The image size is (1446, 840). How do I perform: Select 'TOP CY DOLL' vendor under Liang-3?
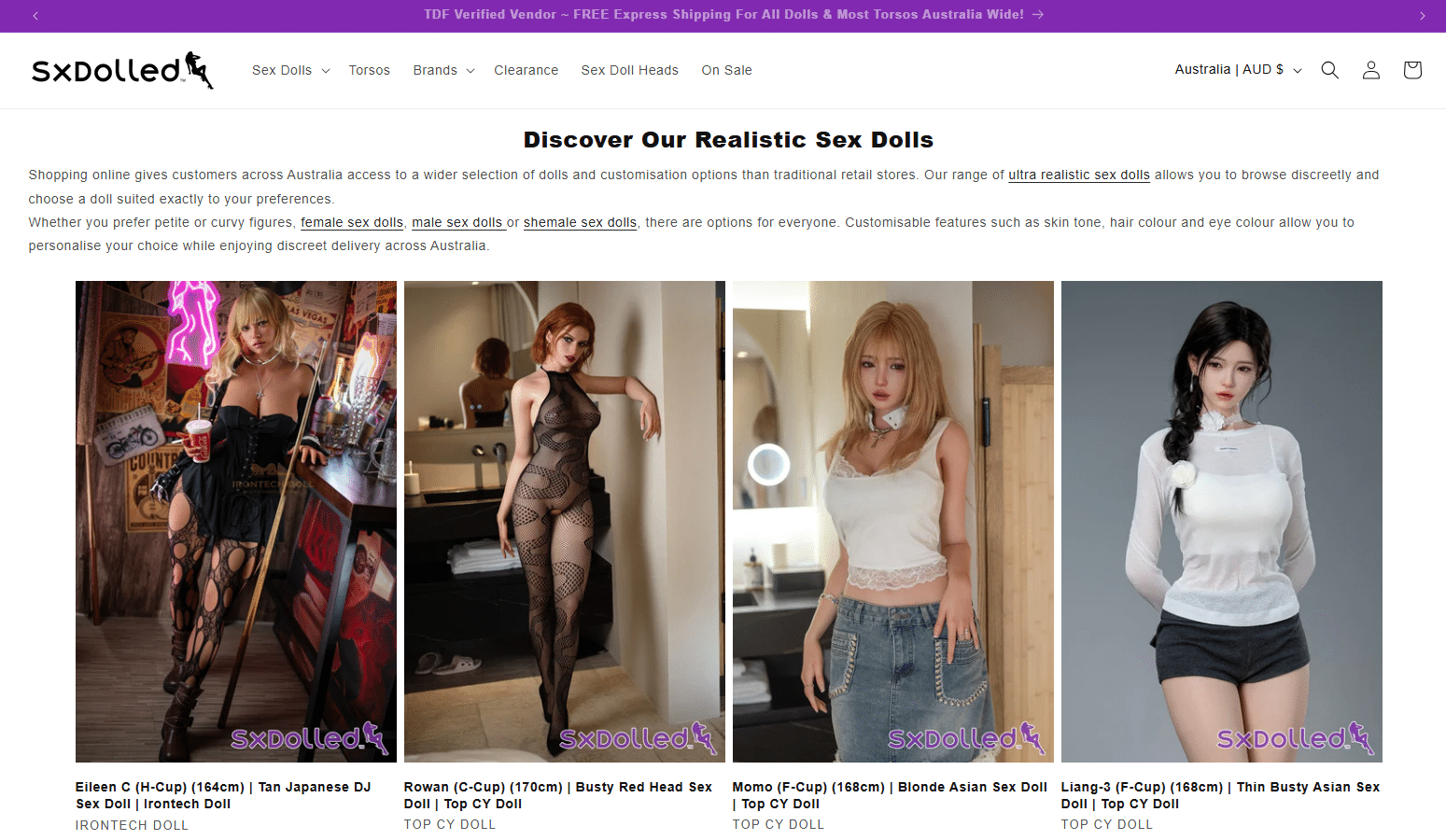pos(1107,824)
